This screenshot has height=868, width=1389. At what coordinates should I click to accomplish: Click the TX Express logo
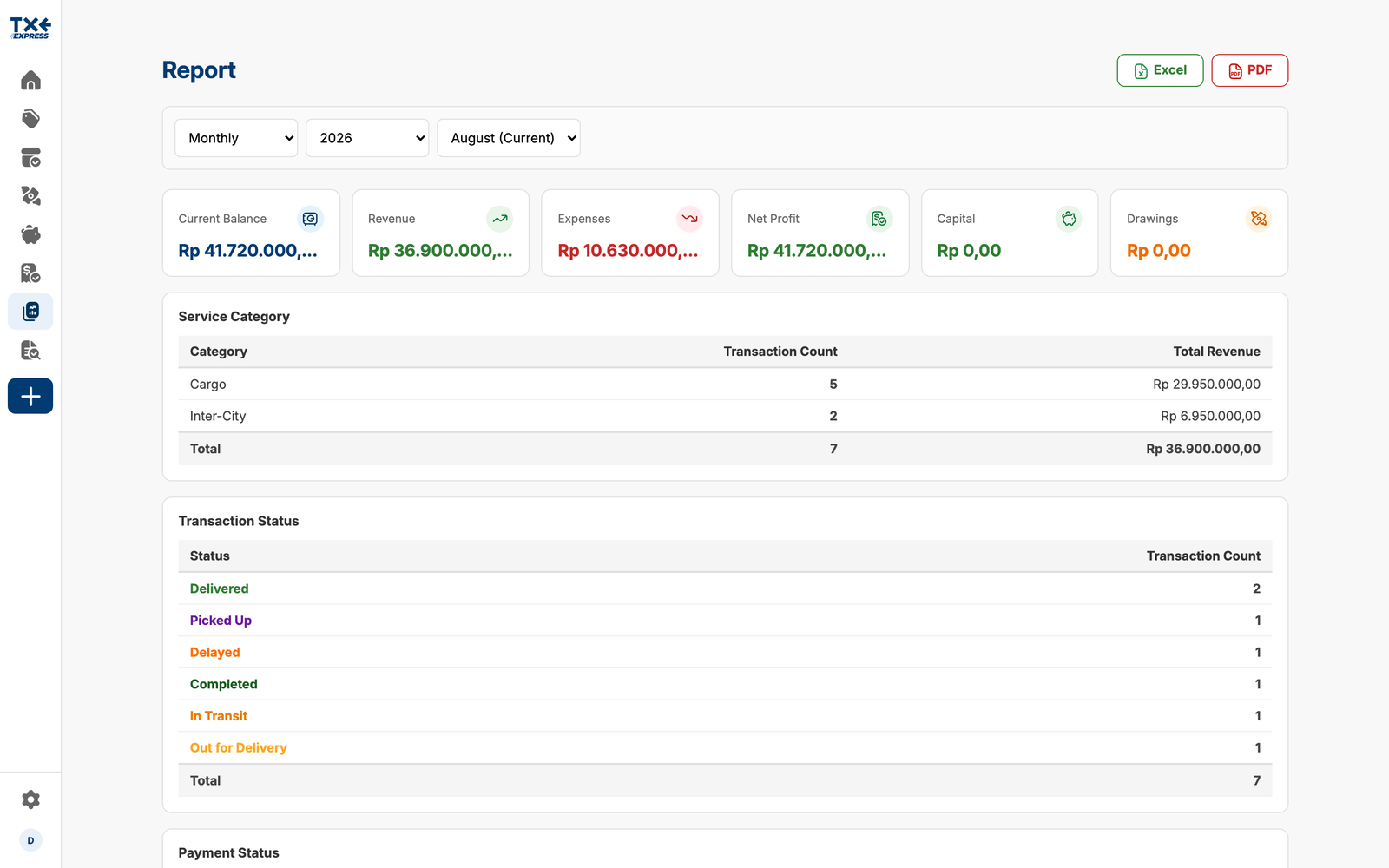(30, 28)
